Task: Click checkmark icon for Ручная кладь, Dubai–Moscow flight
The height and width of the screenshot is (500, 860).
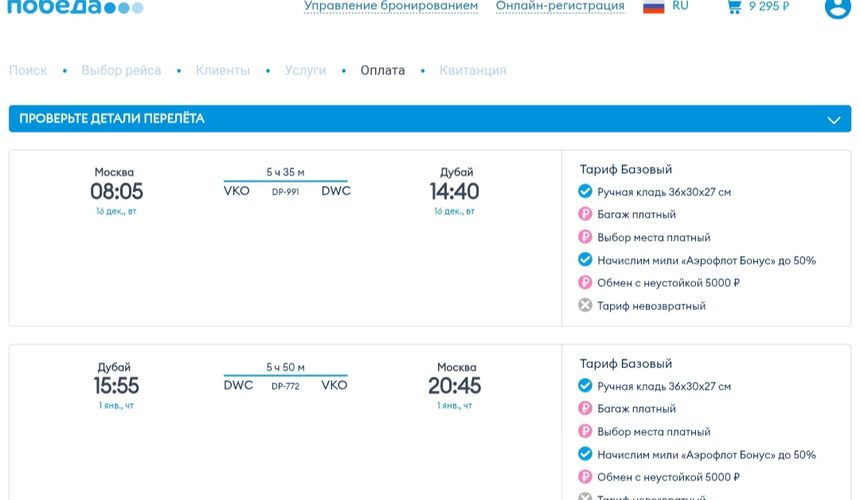Action: coord(585,385)
